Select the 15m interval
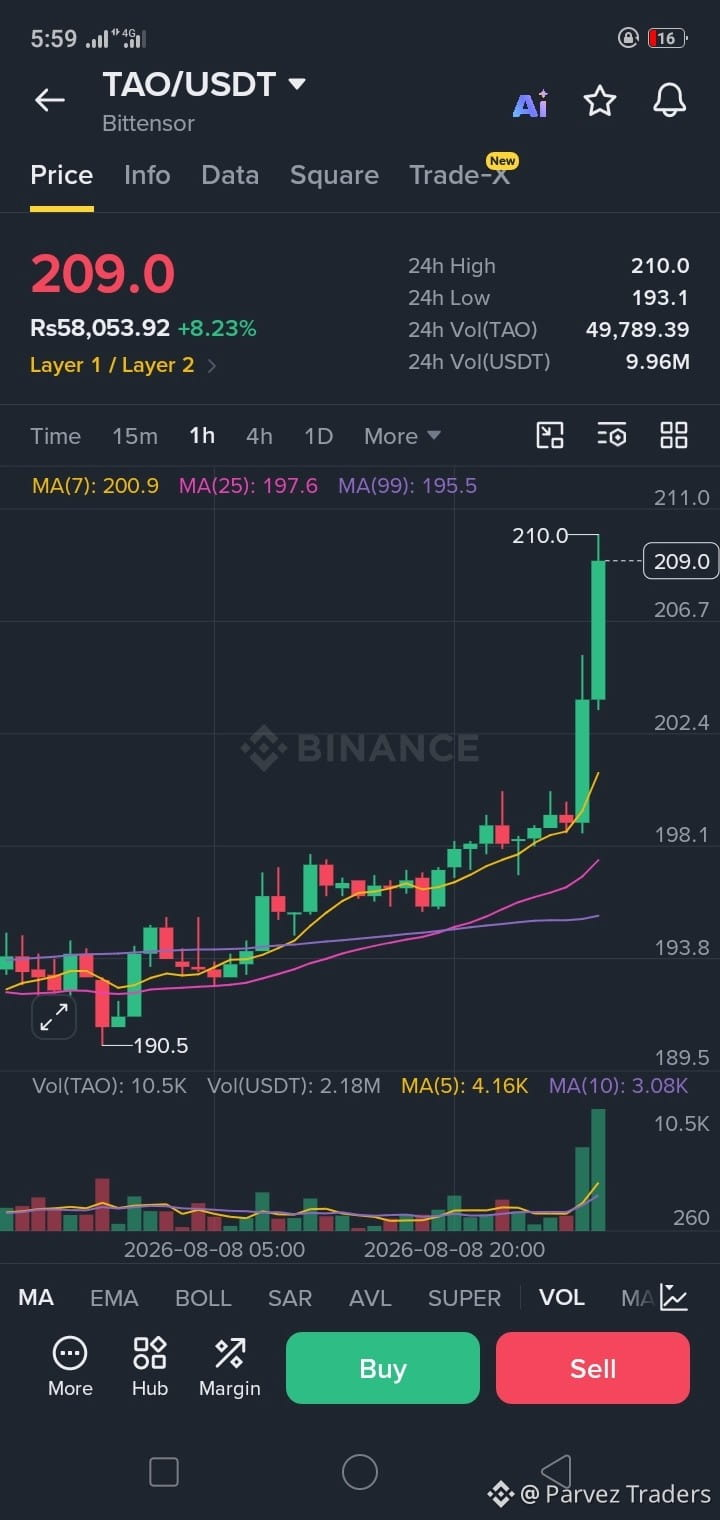This screenshot has width=720, height=1520. [x=135, y=436]
